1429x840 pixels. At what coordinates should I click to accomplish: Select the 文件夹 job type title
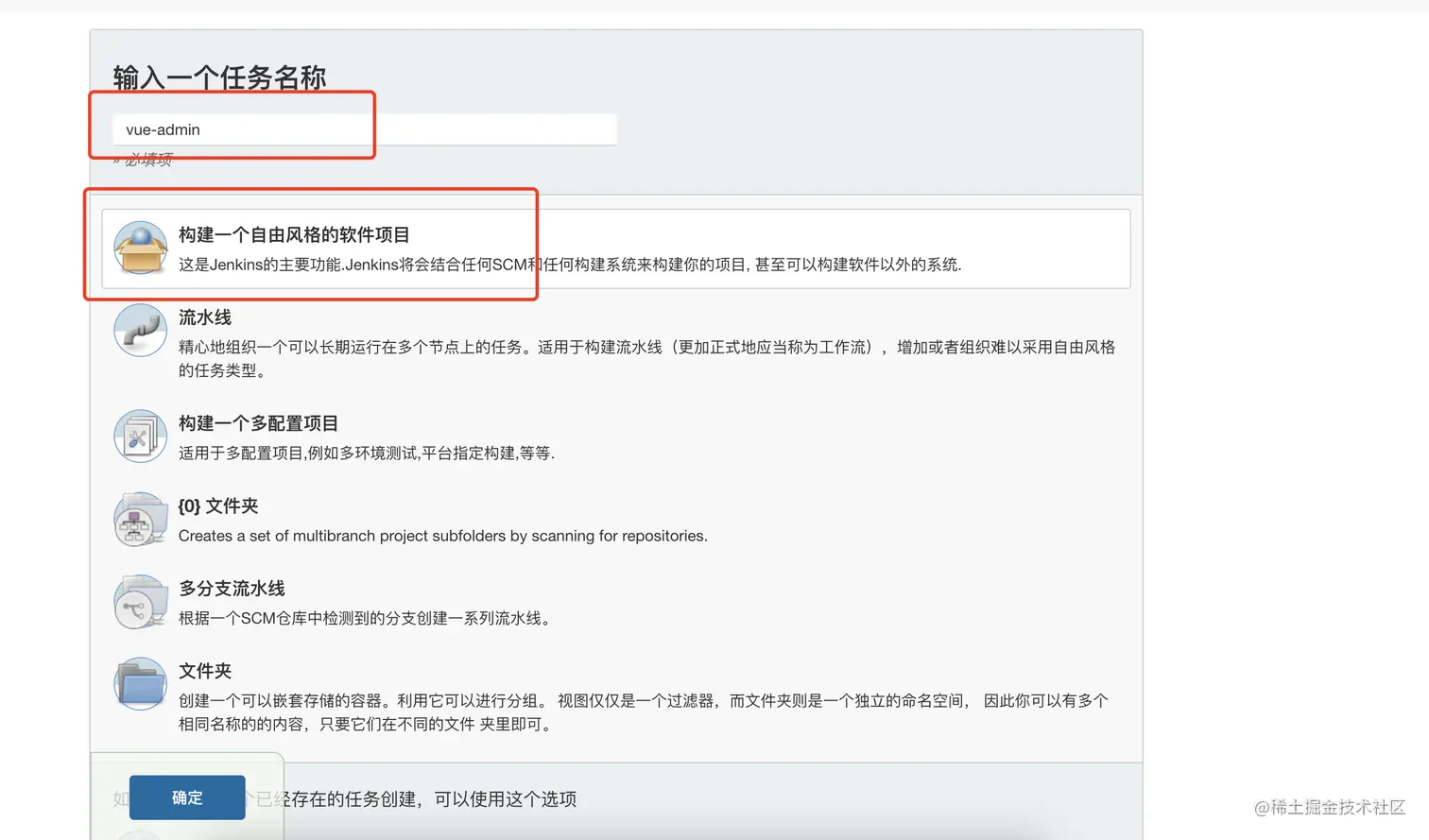click(205, 671)
